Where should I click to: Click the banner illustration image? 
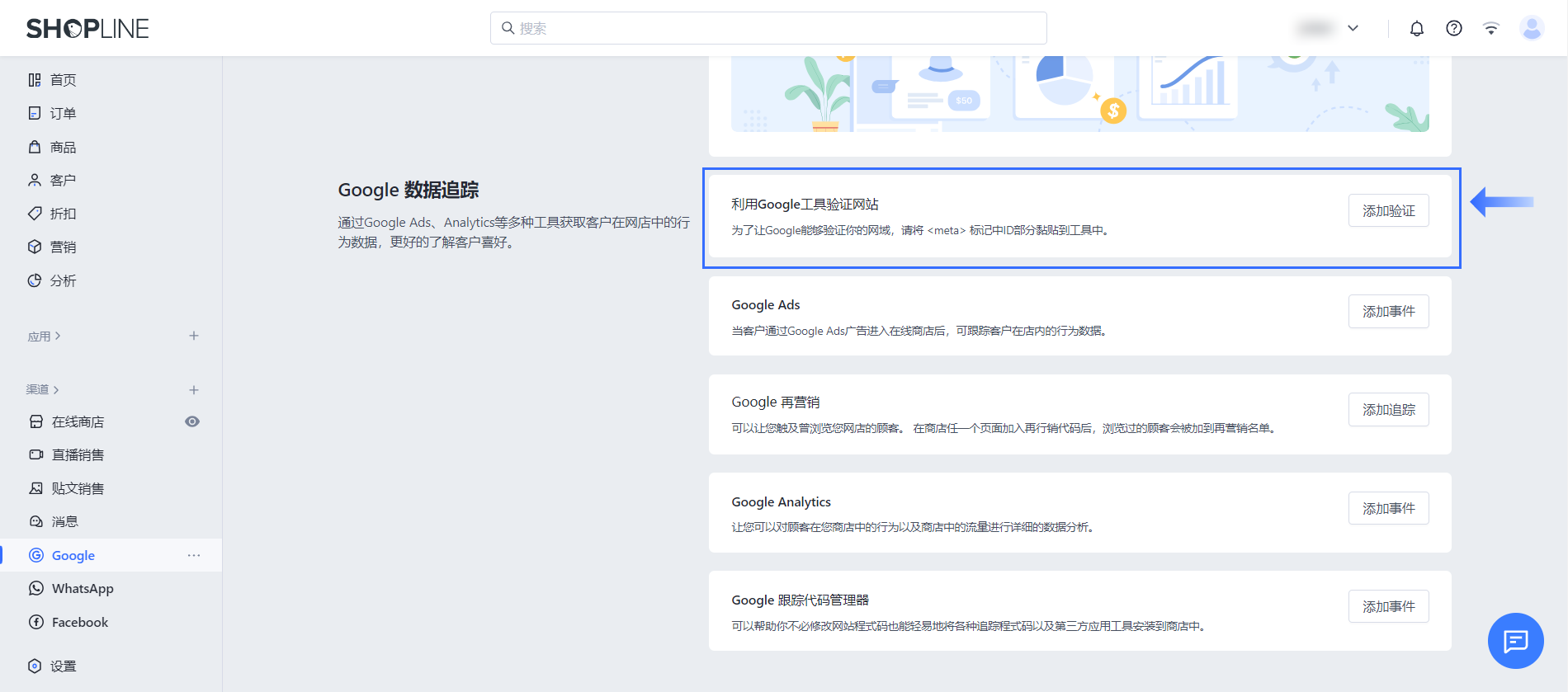coord(1079,94)
